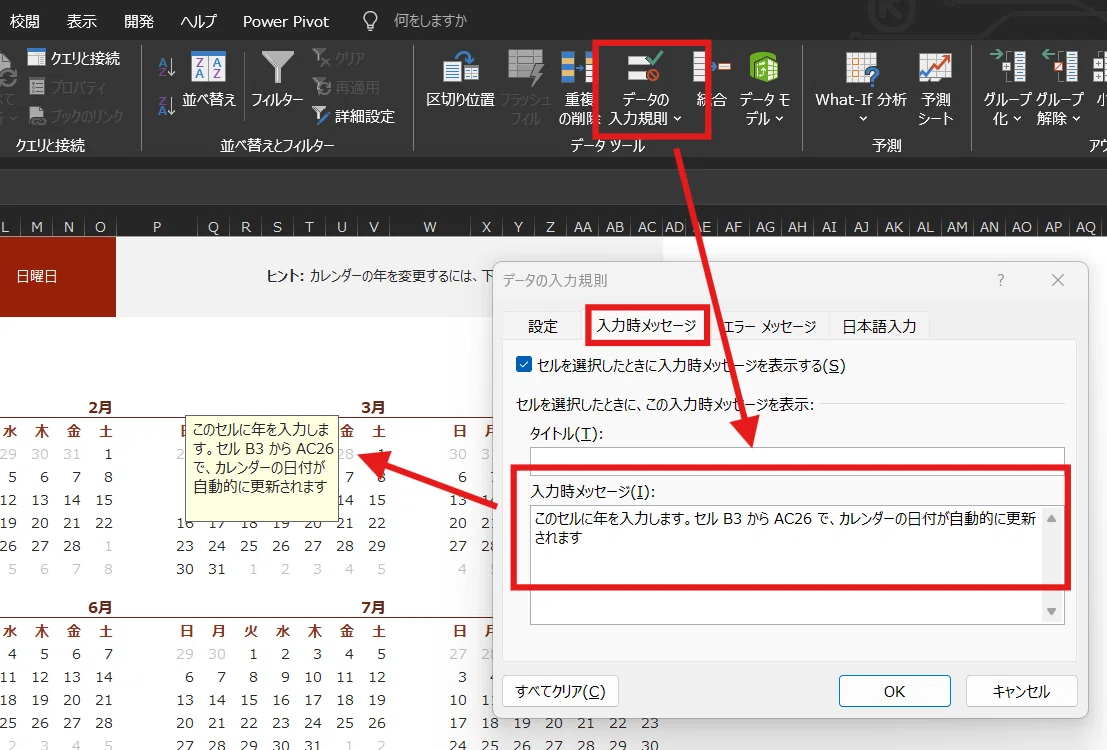Click the キャンセル button
Image resolution: width=1107 pixels, height=750 pixels.
coord(1021,691)
